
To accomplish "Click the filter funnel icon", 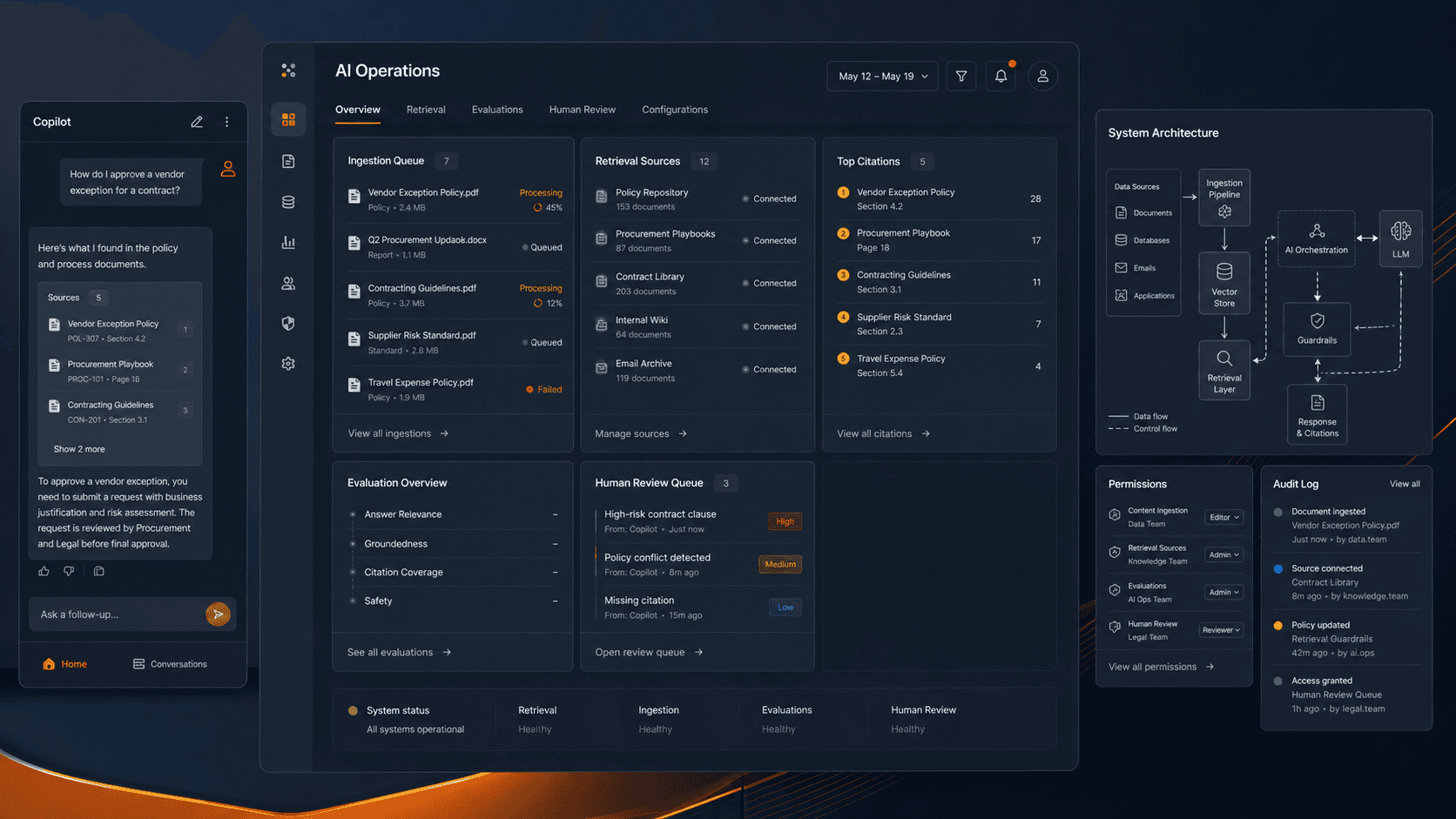I will 961,77.
